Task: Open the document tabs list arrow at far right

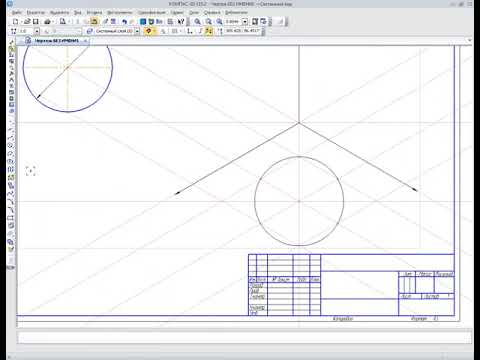Action: pyautogui.click(x=469, y=40)
